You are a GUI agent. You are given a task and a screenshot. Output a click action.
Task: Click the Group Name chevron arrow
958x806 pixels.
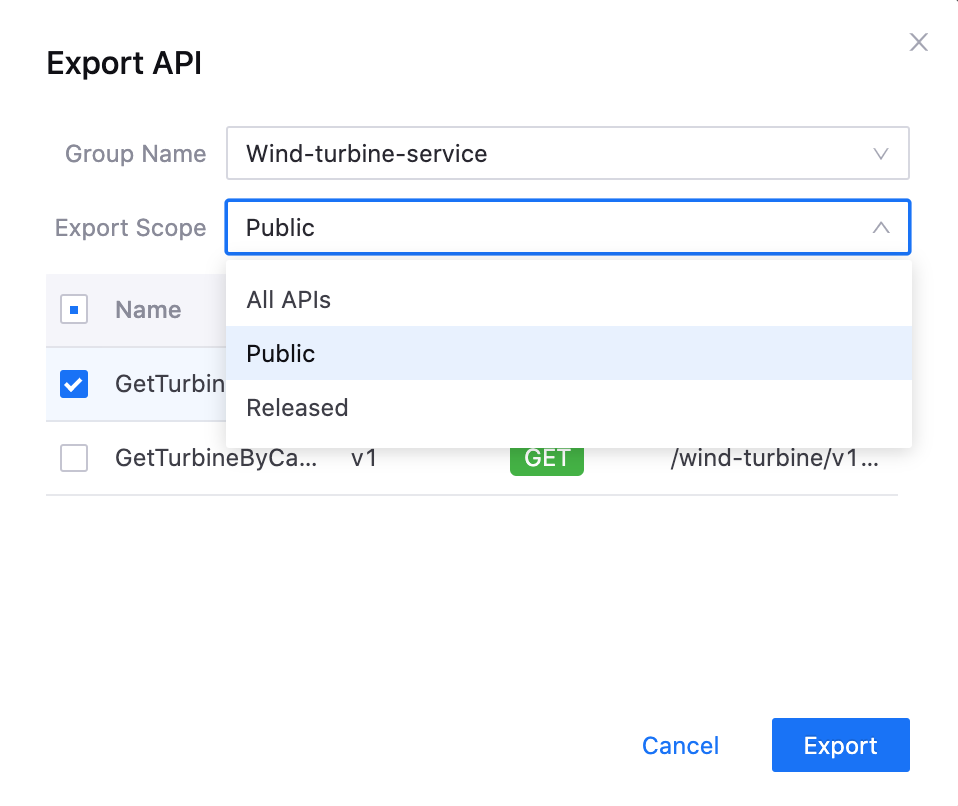[x=880, y=154]
